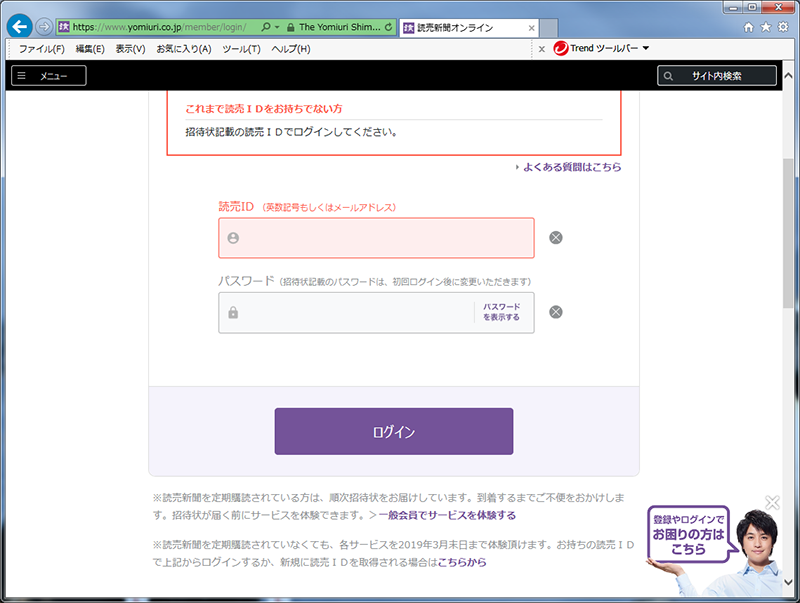Clear the password field with its X icon
The width and height of the screenshot is (800, 603).
[556, 312]
